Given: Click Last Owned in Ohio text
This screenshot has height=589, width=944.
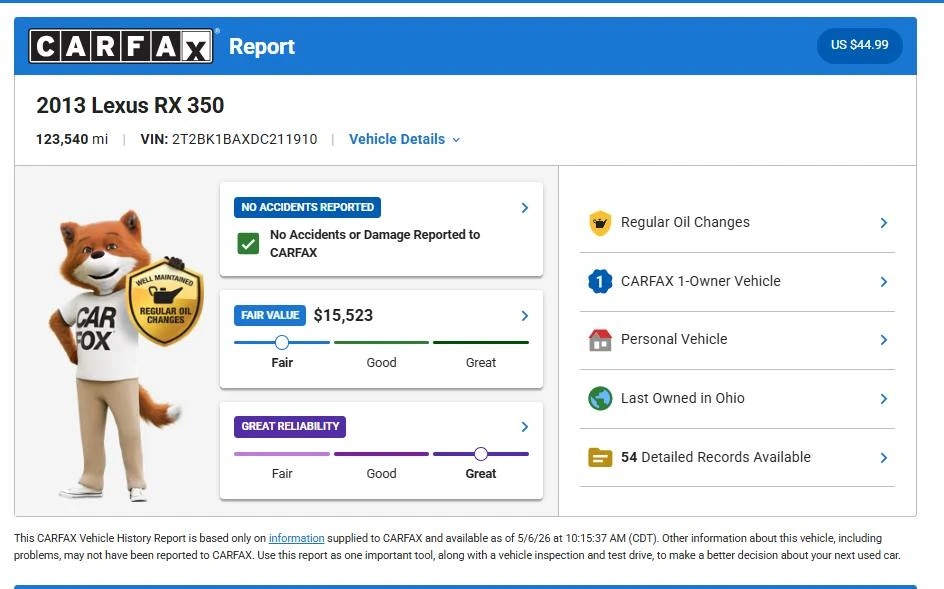Looking at the screenshot, I should tap(682, 398).
